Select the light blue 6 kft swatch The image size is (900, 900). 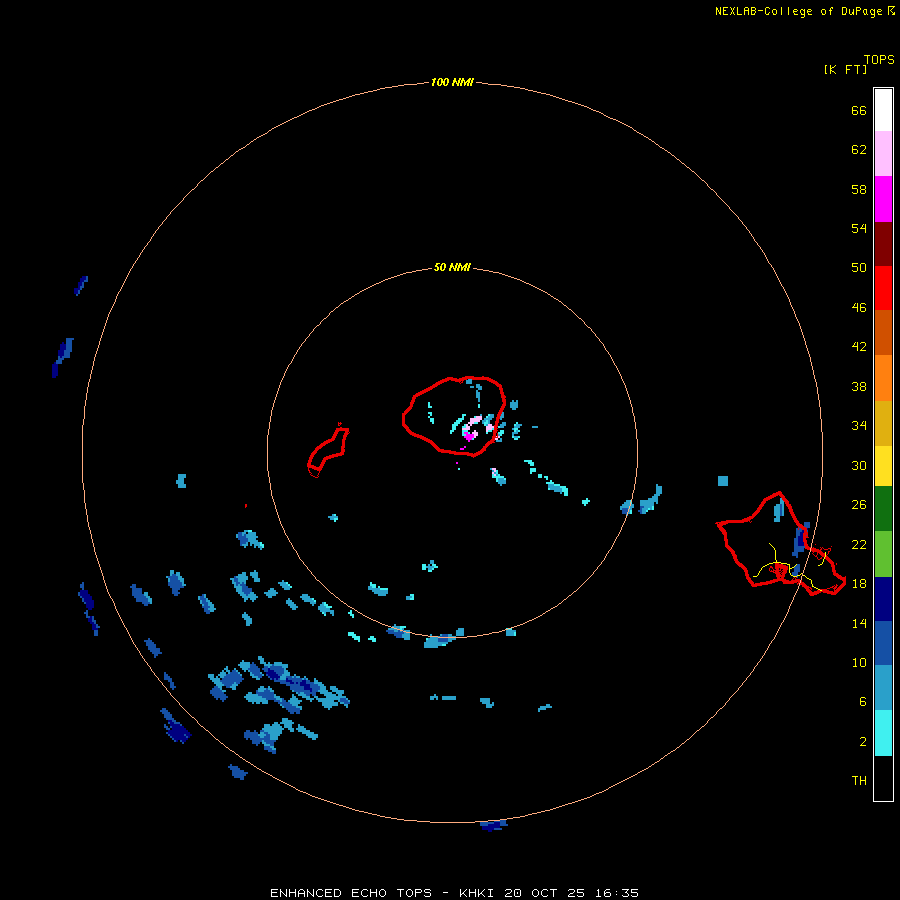tap(883, 688)
